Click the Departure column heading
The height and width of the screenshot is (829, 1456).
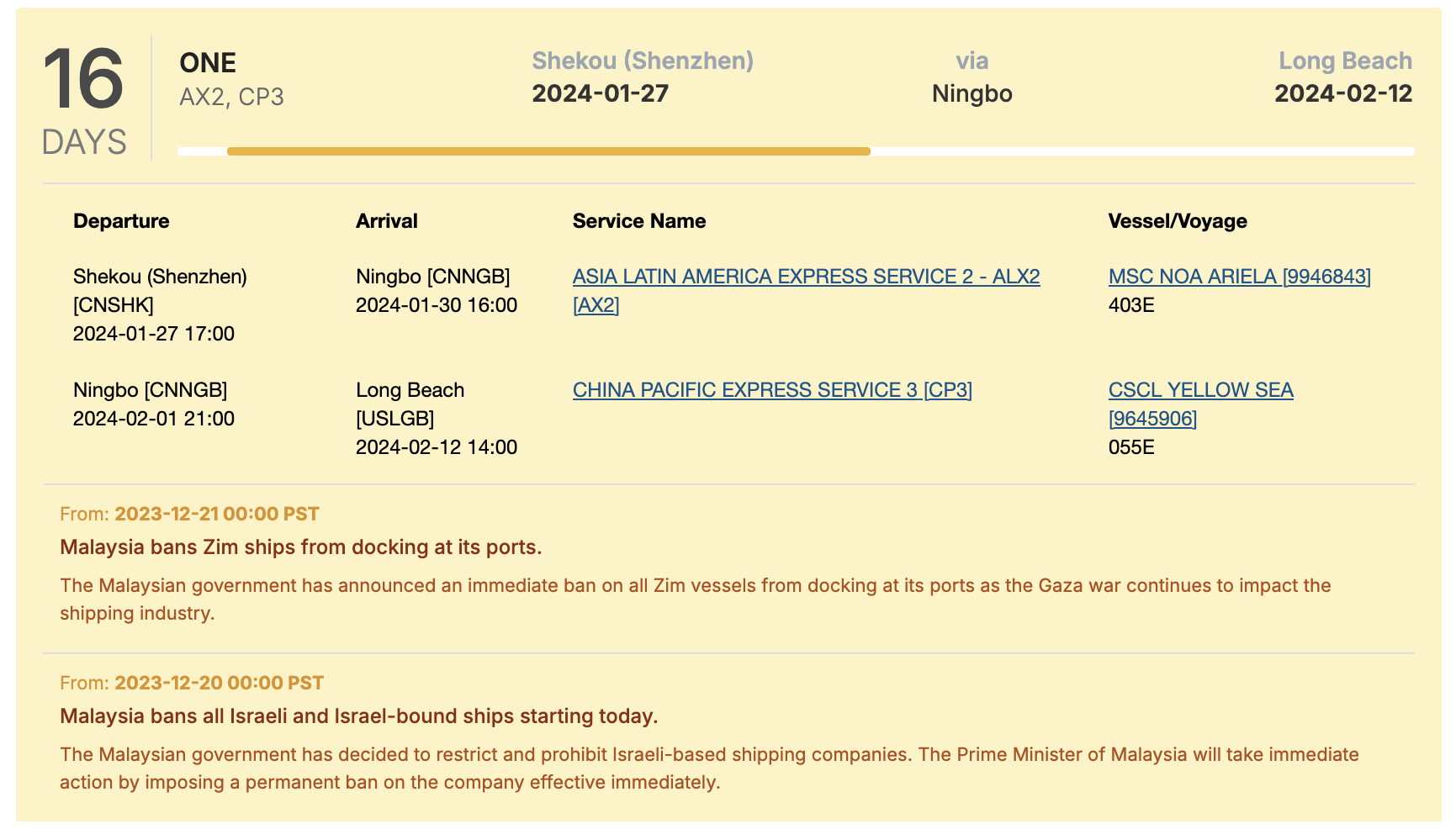click(121, 221)
